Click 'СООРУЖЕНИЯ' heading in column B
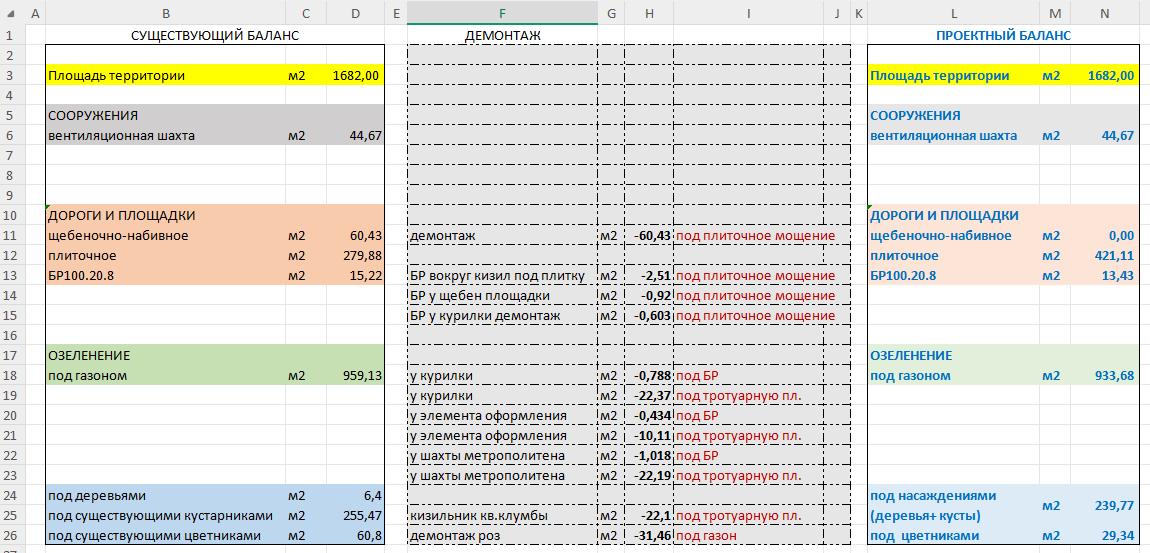Viewport: 1150px width, 553px height. [x=165, y=115]
